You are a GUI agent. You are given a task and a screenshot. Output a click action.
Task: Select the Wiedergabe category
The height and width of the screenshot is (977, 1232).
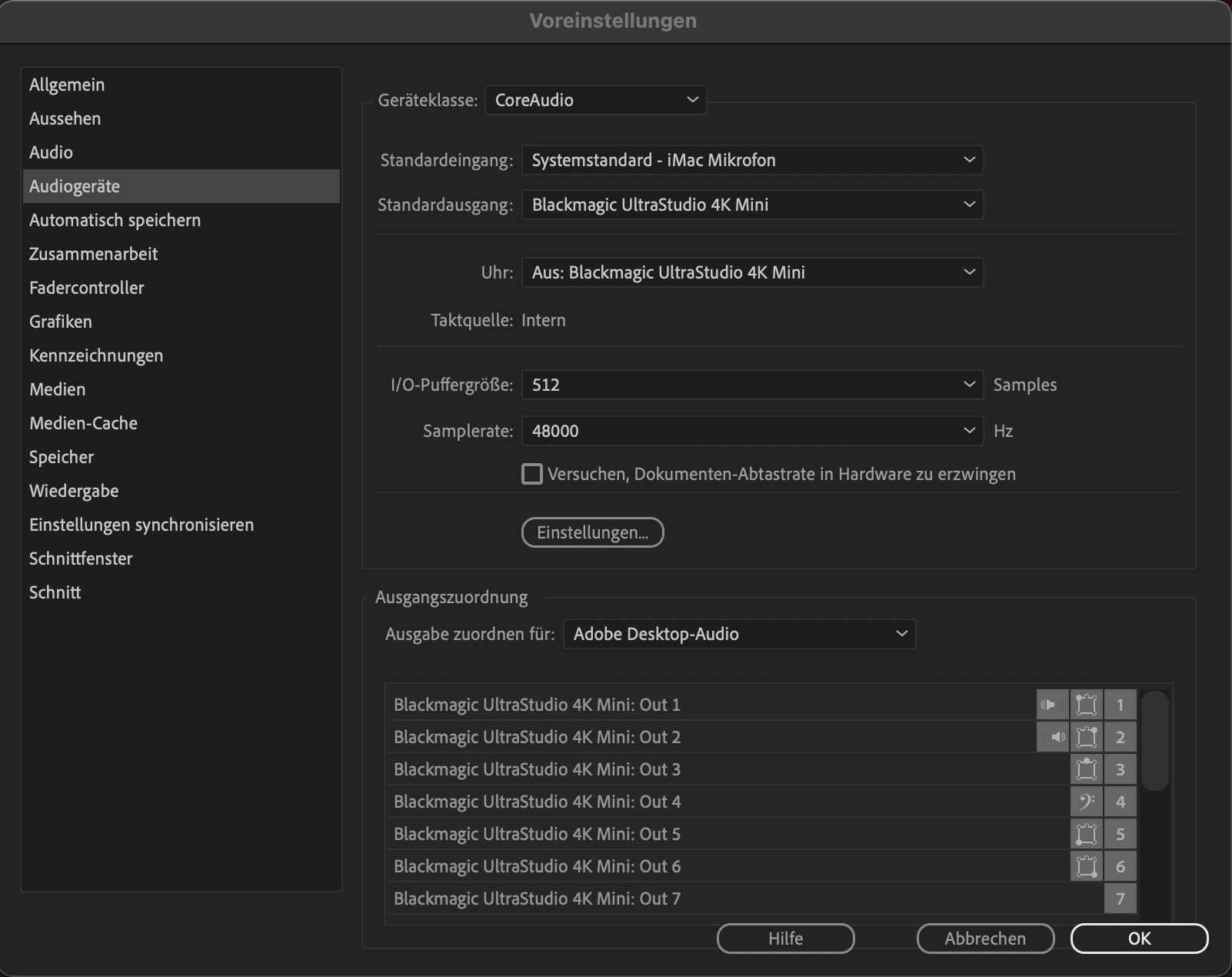pos(181,491)
